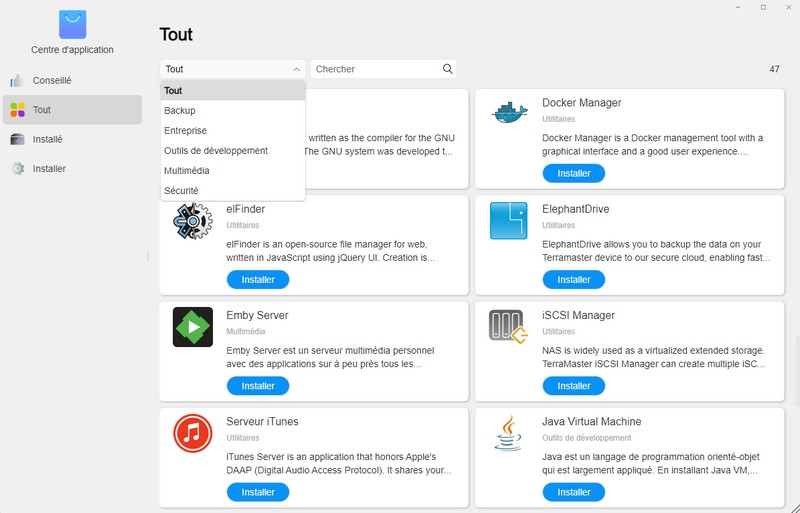The height and width of the screenshot is (513, 800).
Task: Install Docker Manager
Action: tap(573, 174)
